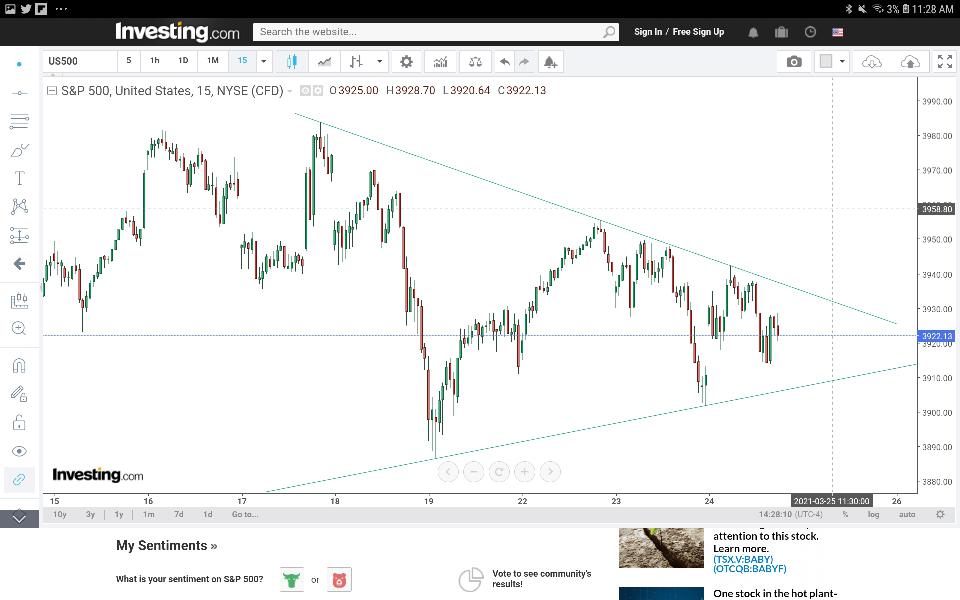The width and height of the screenshot is (960, 600).
Task: Open the My Sentiments link
Action: pos(167,546)
